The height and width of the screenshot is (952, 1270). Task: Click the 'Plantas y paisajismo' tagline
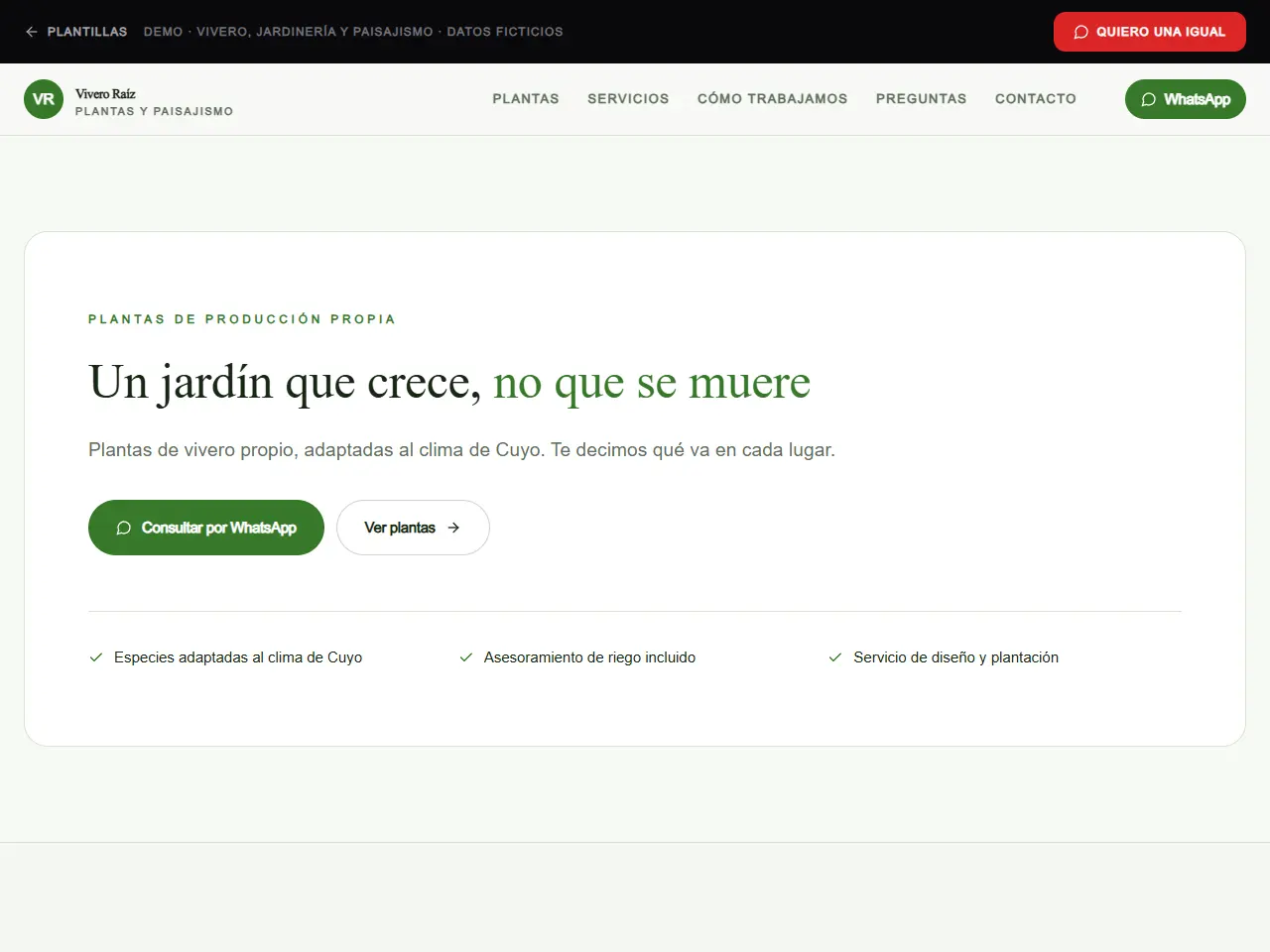click(x=154, y=112)
